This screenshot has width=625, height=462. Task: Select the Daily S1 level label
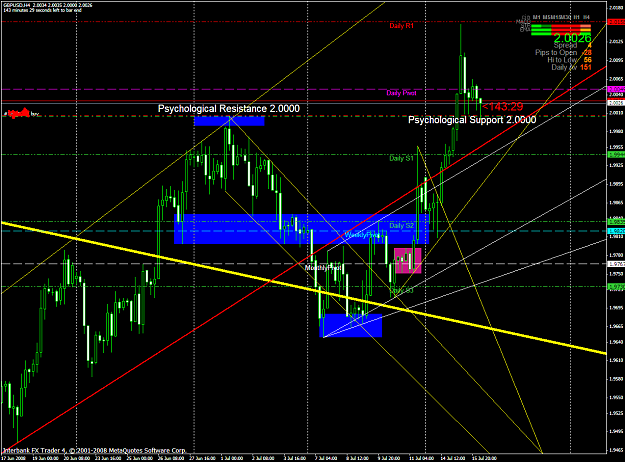click(x=401, y=158)
